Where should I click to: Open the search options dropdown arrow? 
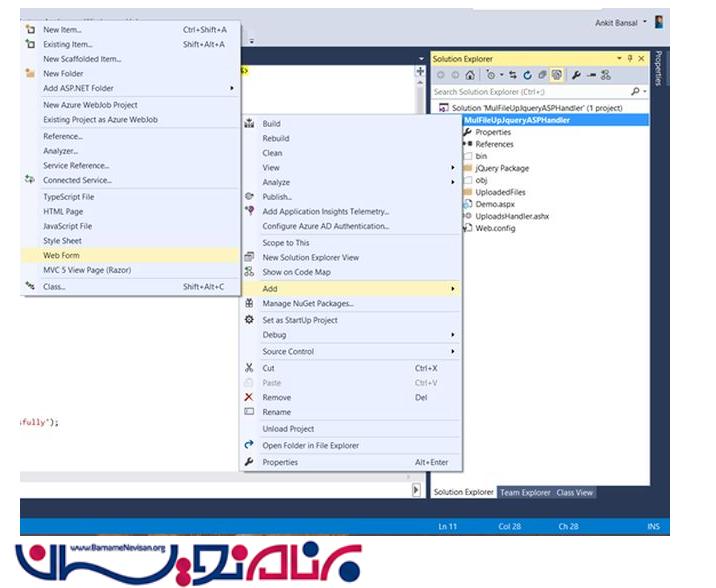coord(645,92)
